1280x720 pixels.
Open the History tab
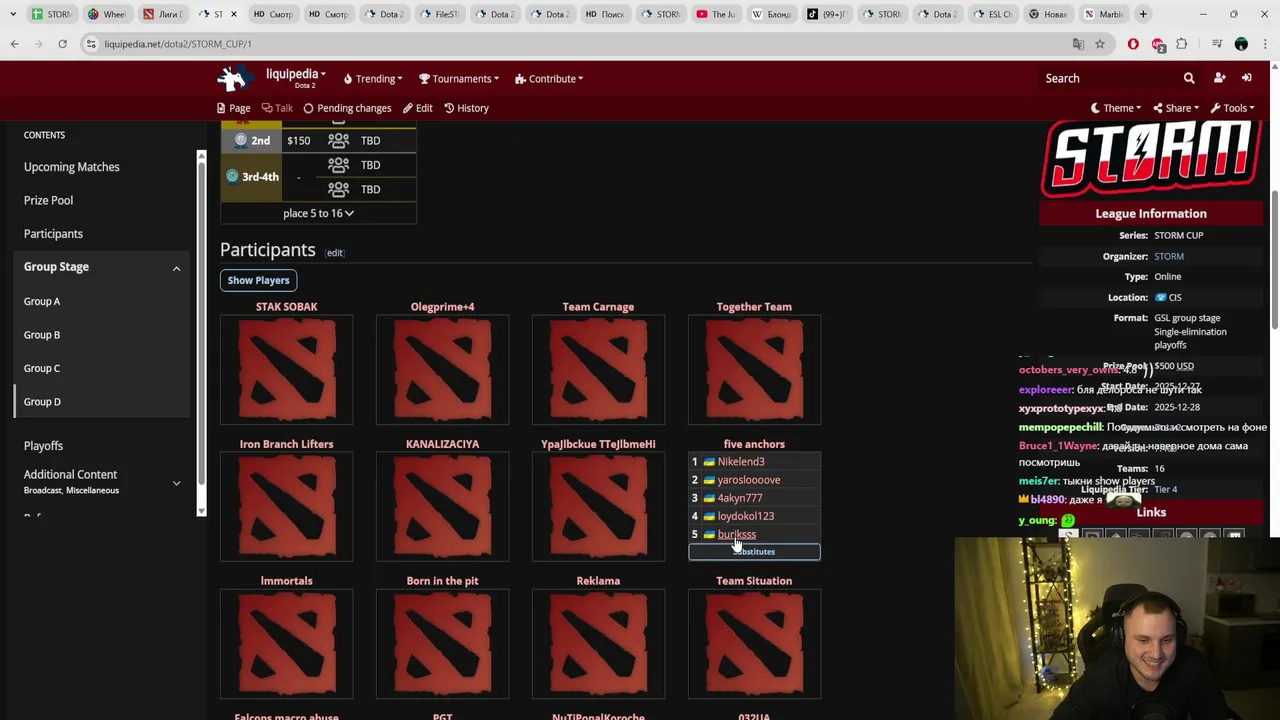click(x=466, y=108)
